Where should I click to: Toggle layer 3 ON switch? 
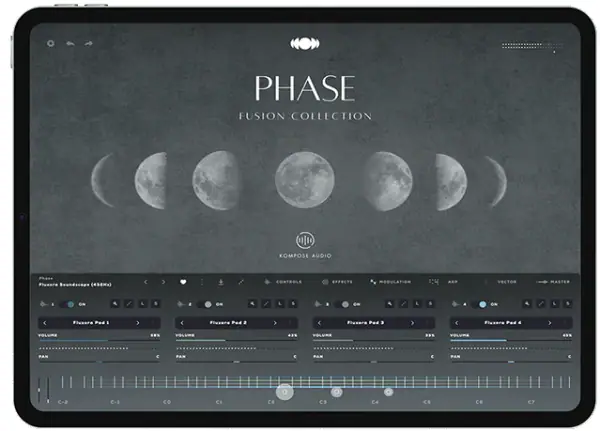[x=343, y=304]
